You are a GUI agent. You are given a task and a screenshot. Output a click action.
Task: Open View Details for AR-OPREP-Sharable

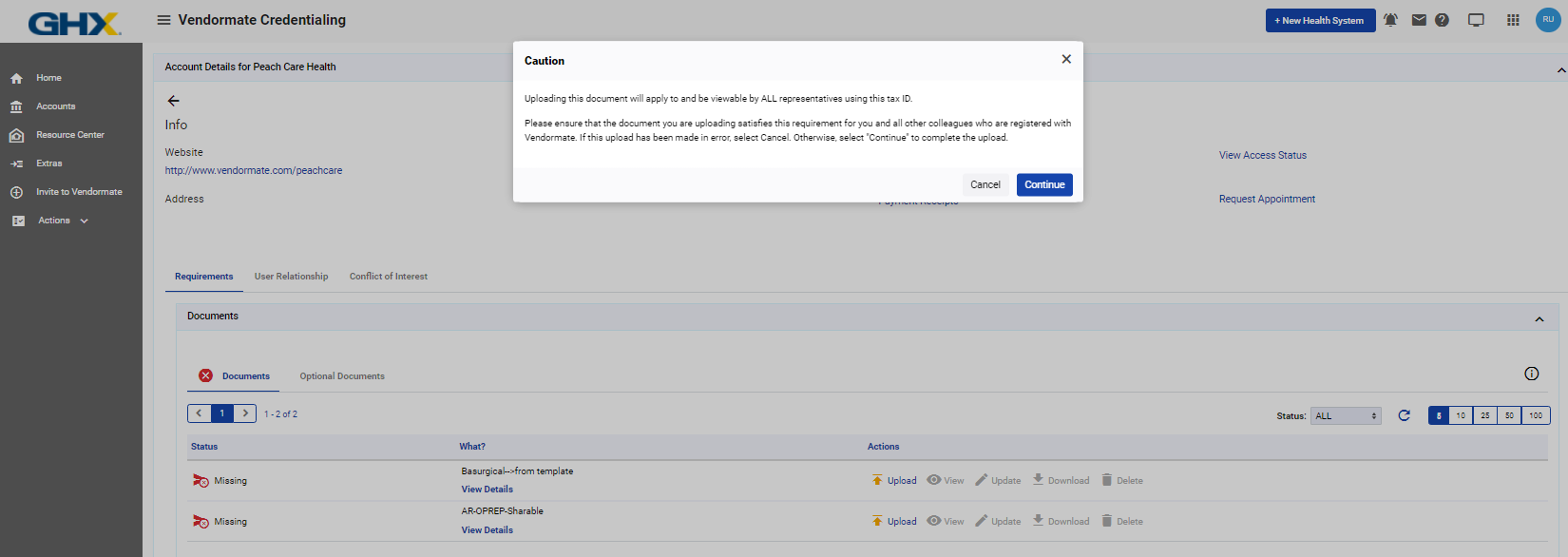pyautogui.click(x=488, y=530)
